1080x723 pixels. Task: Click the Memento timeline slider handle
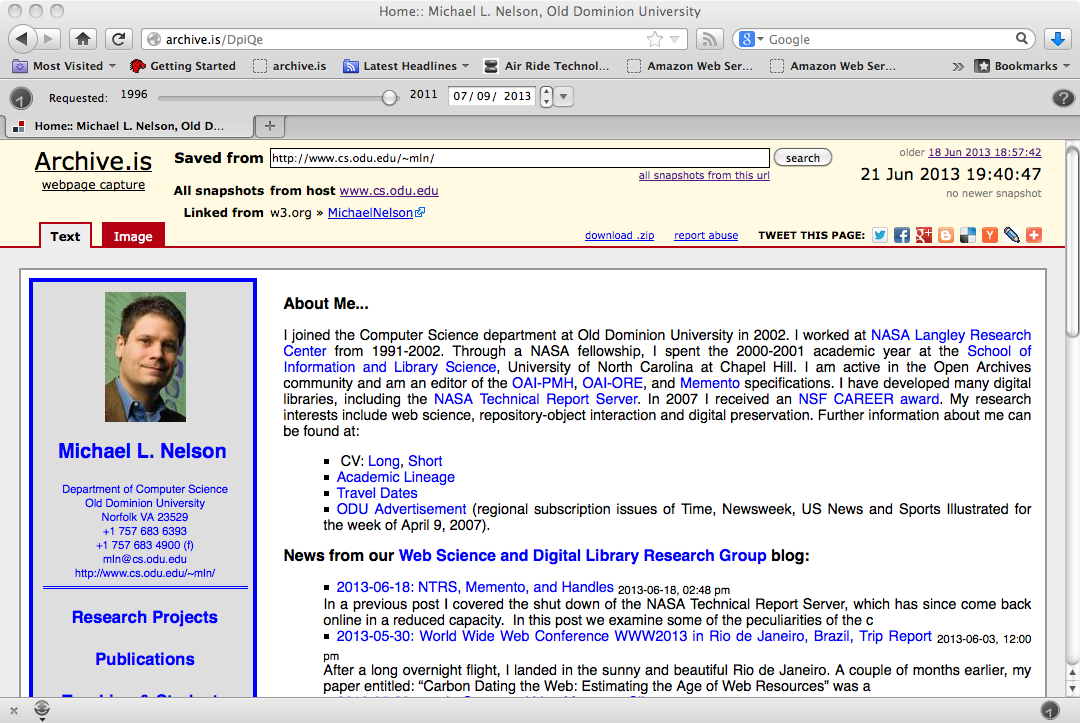390,98
